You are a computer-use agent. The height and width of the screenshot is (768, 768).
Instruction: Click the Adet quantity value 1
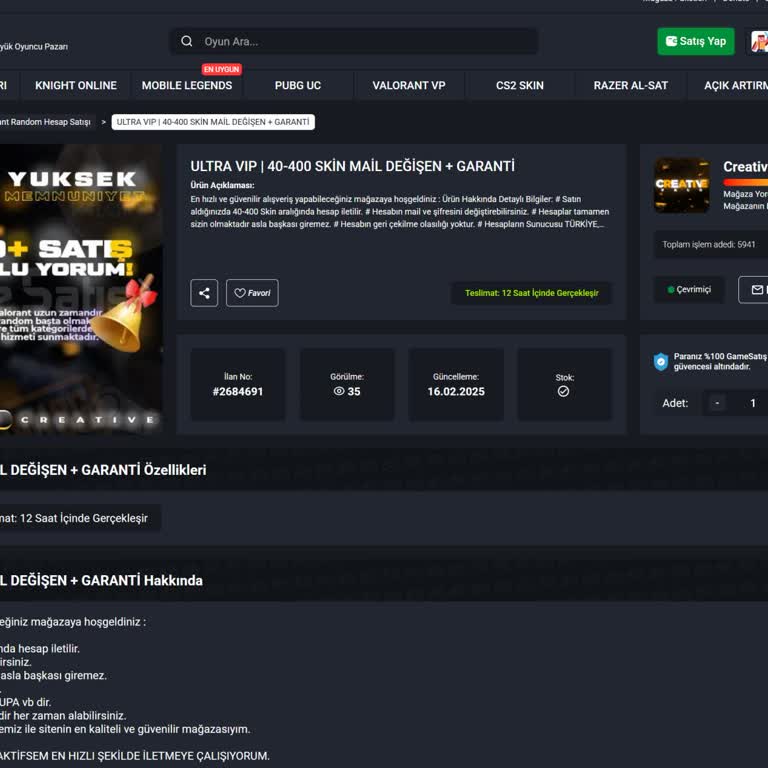pos(753,403)
